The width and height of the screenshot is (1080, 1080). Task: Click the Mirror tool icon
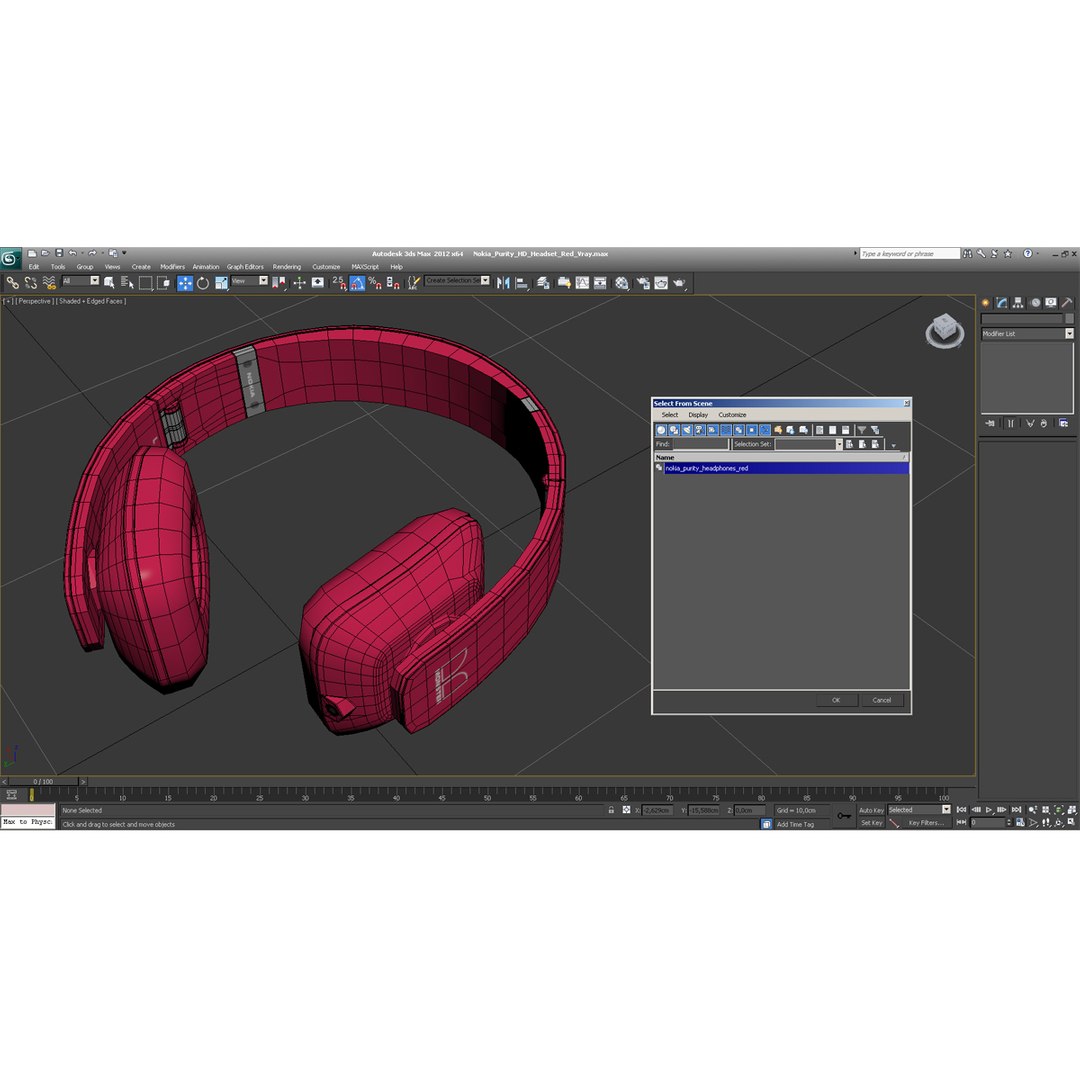[503, 282]
